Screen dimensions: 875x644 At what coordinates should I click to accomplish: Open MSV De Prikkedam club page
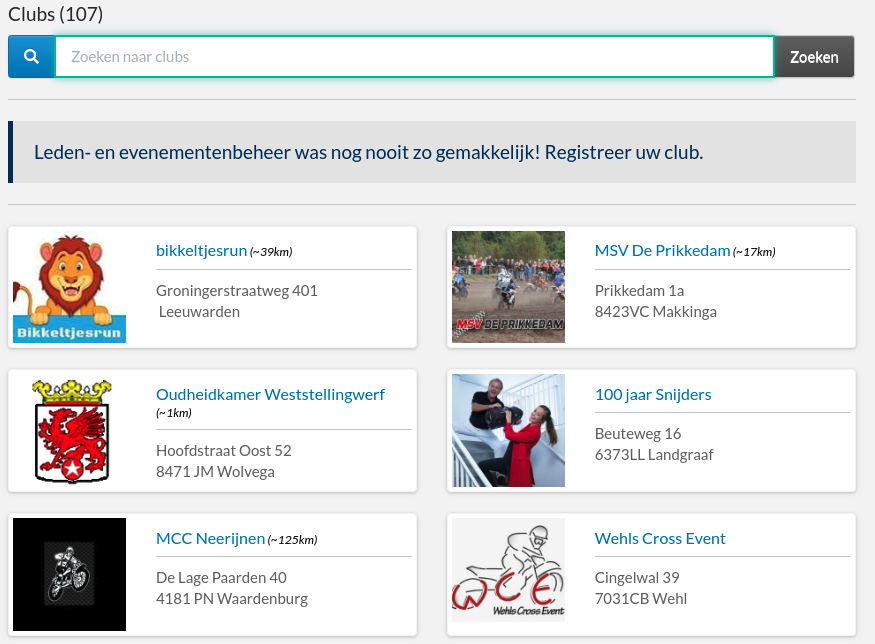(662, 250)
